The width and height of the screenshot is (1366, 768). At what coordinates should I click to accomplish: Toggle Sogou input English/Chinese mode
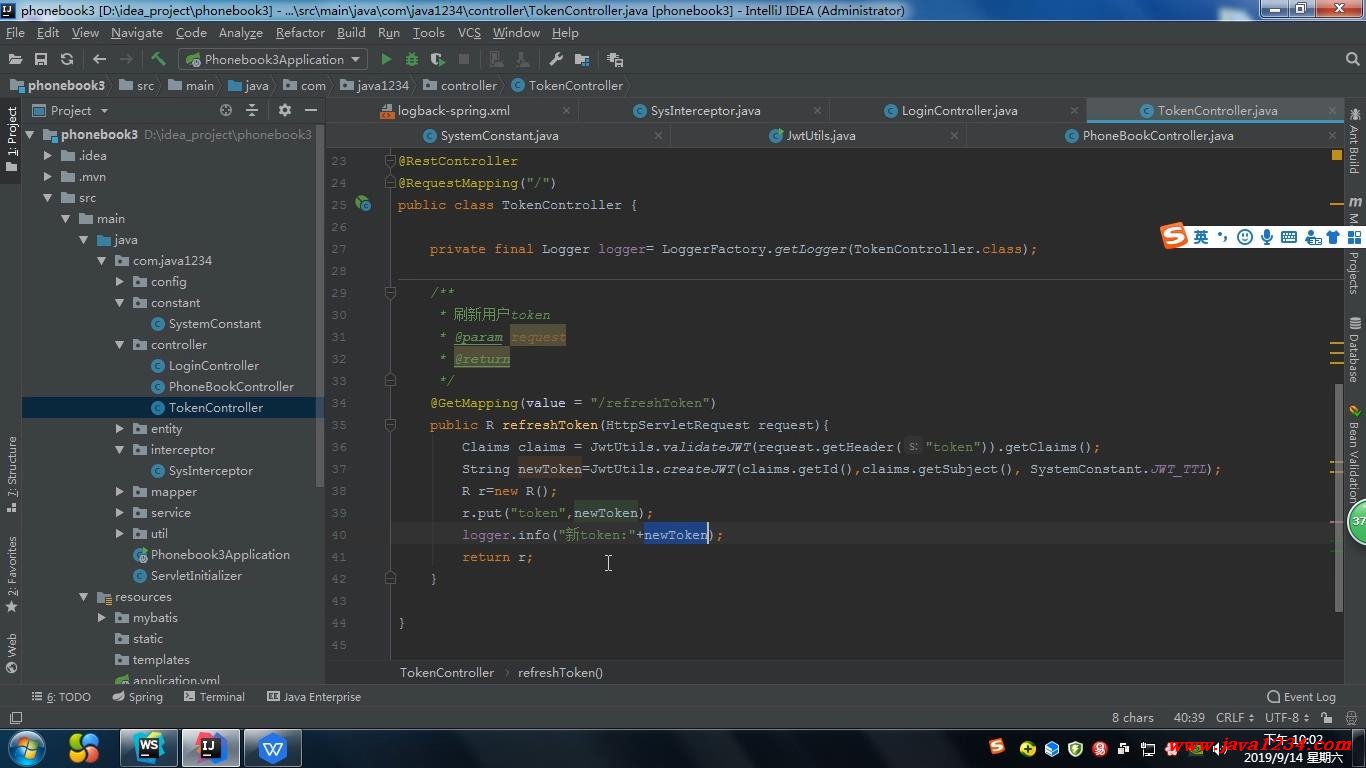(1200, 237)
